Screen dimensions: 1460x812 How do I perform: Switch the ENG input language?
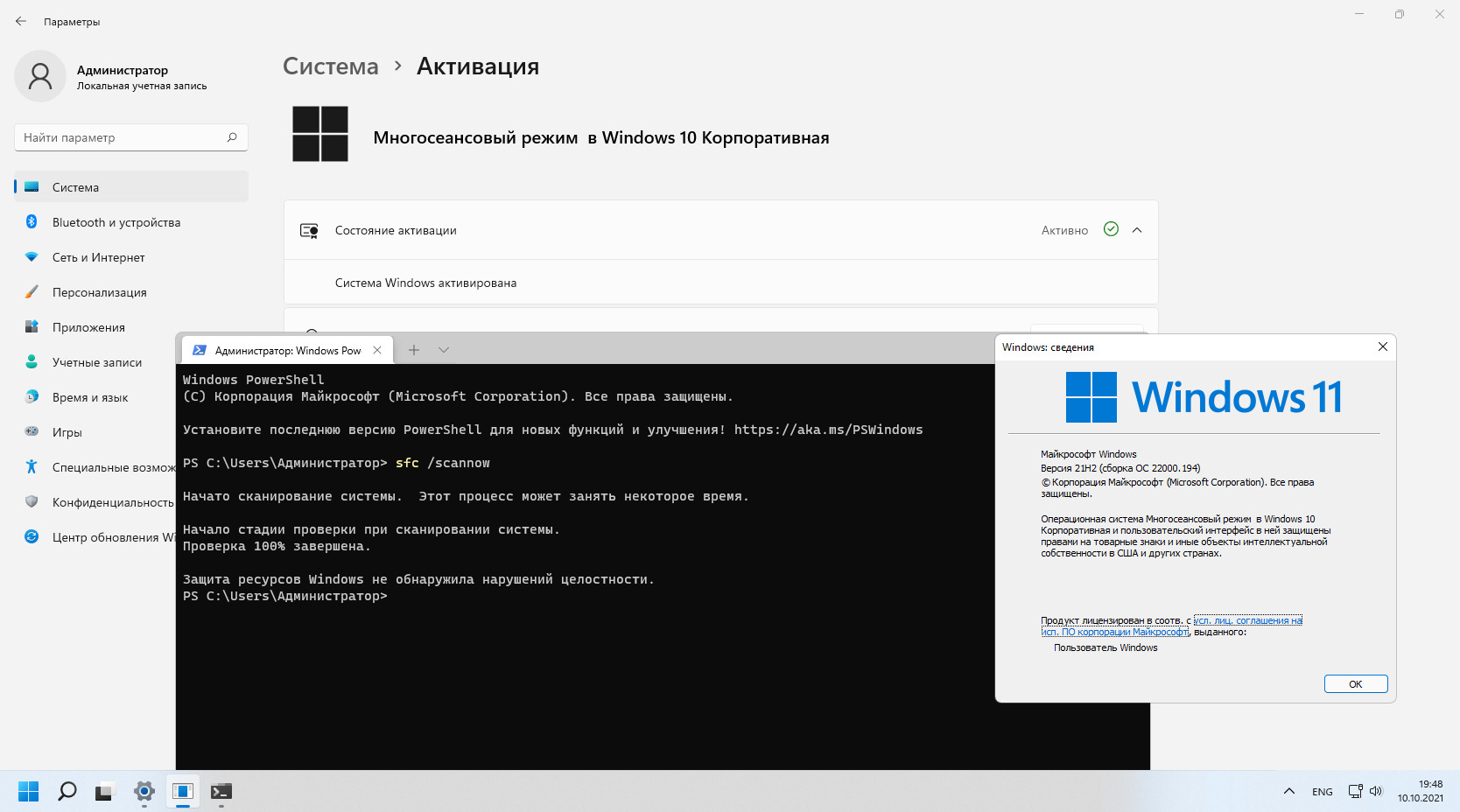coord(1323,792)
